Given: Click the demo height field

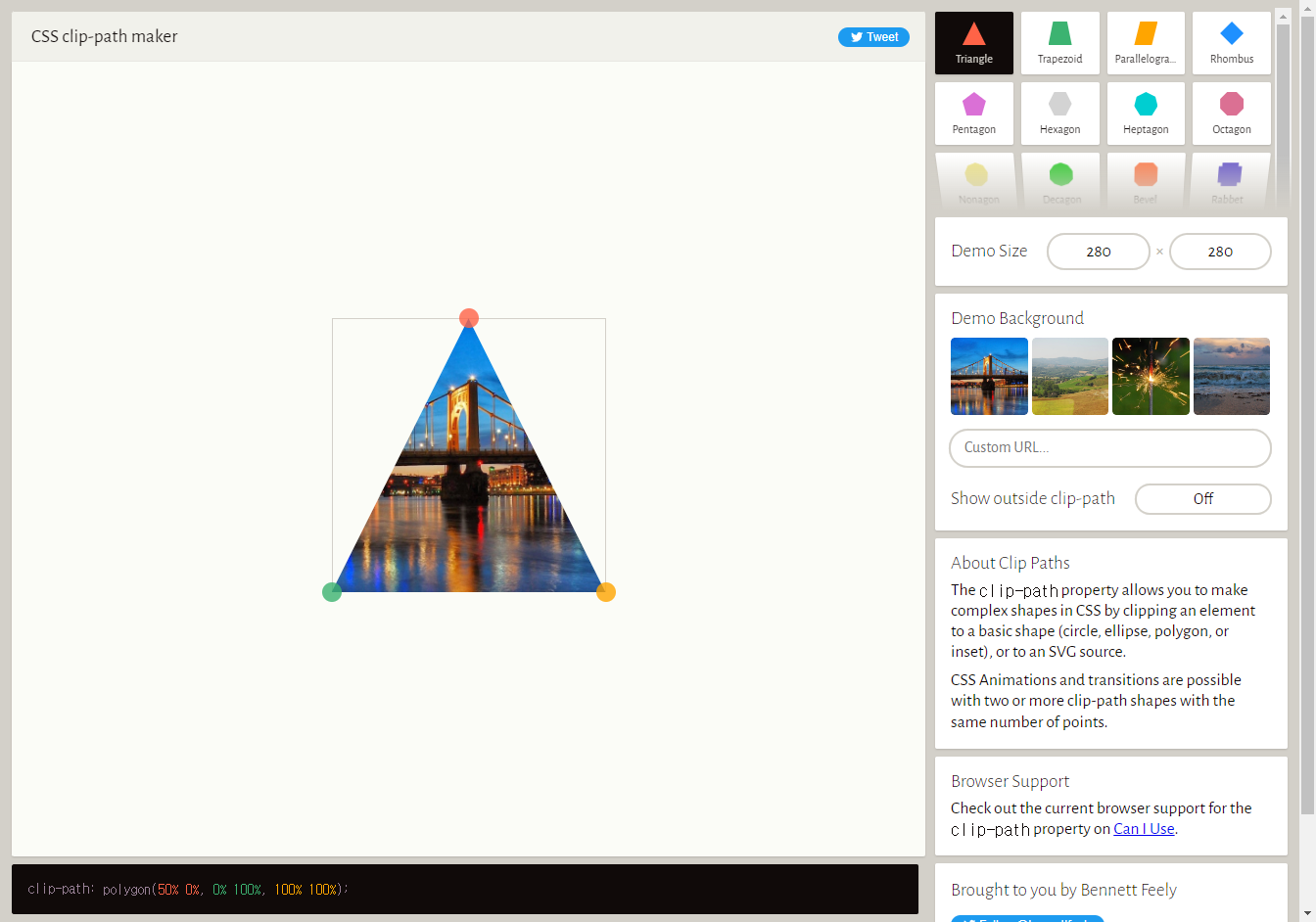Looking at the screenshot, I should click(1220, 252).
